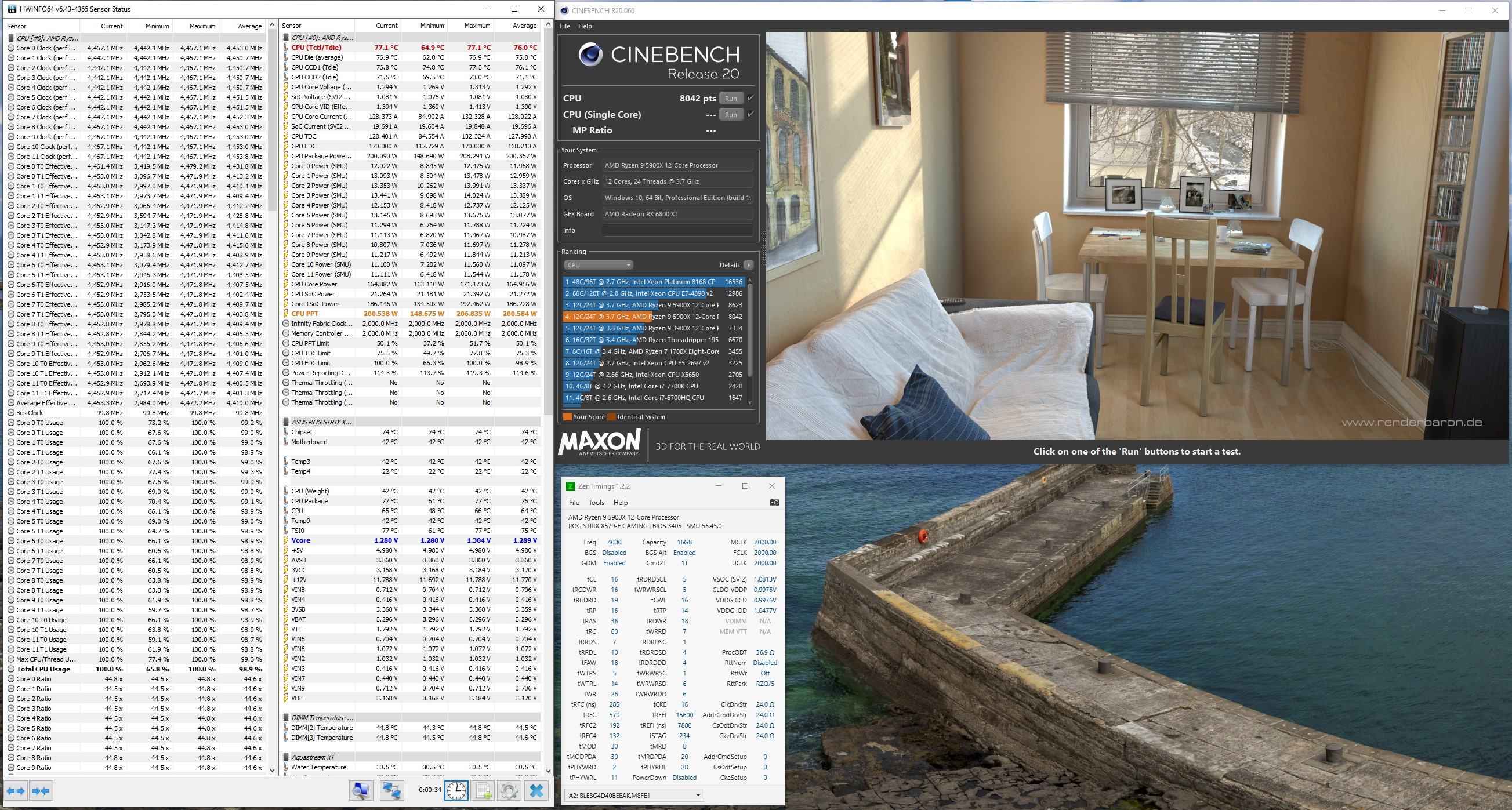Viewport: 1512px width, 810px height.
Task: Click the circle icon beside Thermal Throttling first row
Action: (286, 383)
